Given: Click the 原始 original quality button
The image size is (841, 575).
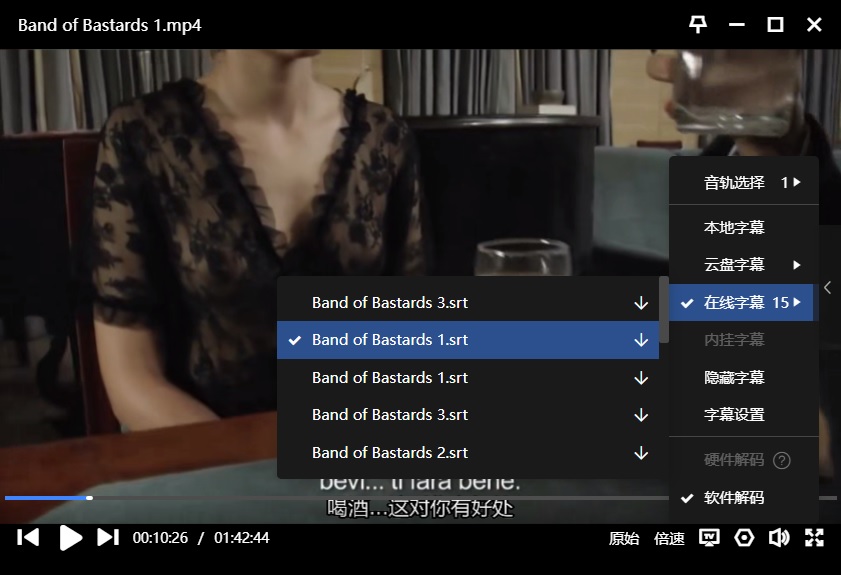Looking at the screenshot, I should [x=624, y=539].
